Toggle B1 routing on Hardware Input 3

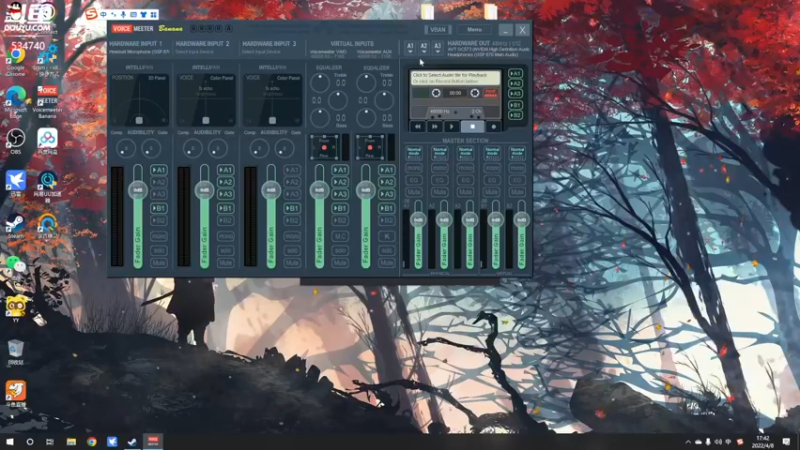tap(292, 208)
